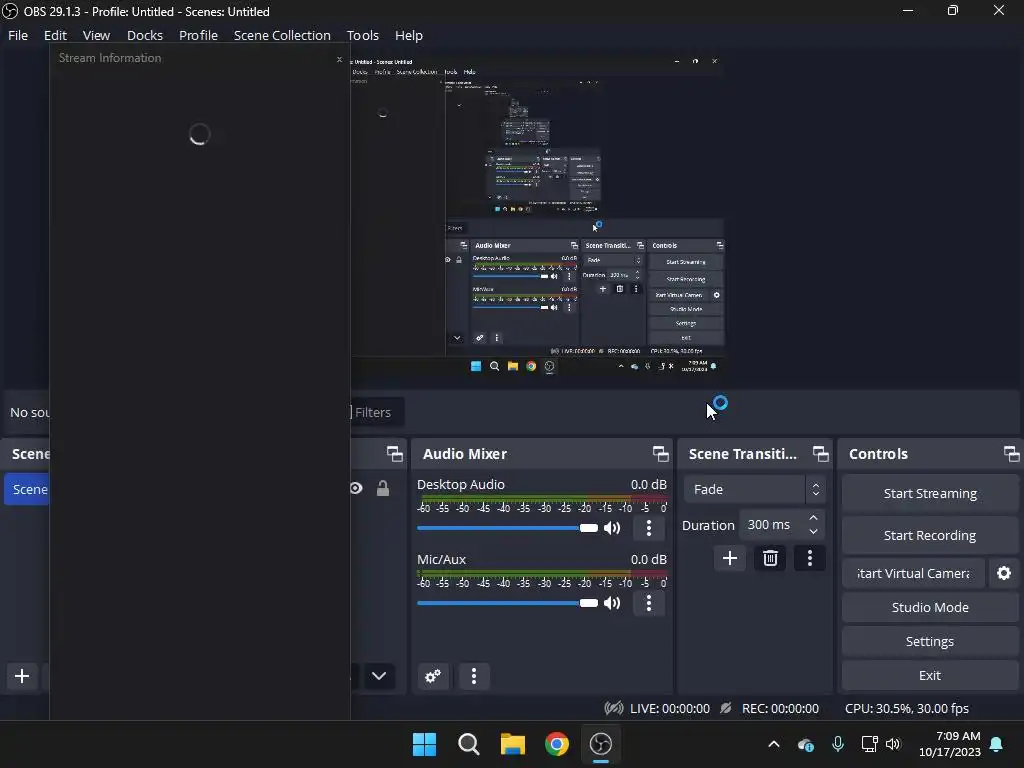The height and width of the screenshot is (768, 1024).
Task: Open Mic/Aux options menu
Action: (648, 603)
